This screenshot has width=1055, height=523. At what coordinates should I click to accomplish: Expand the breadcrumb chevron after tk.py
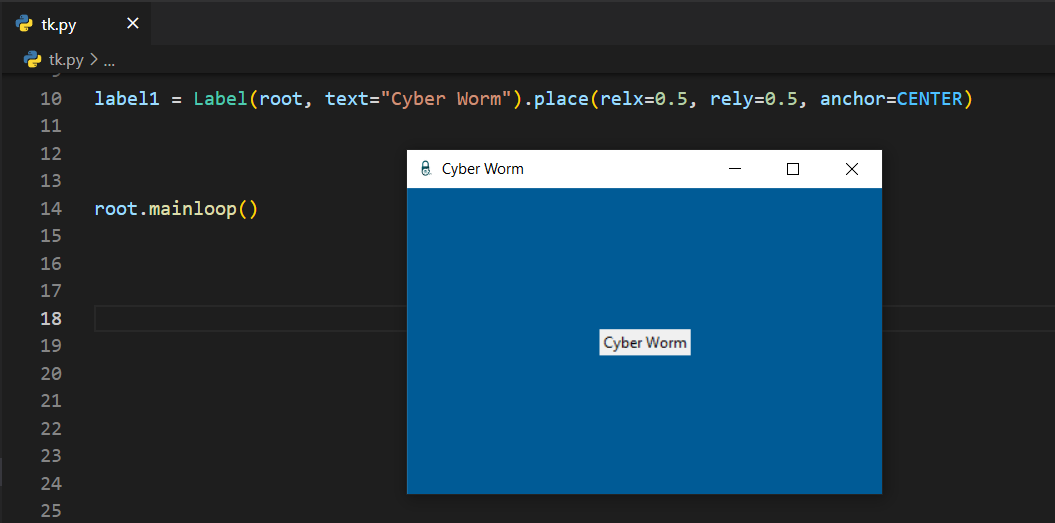(94, 60)
